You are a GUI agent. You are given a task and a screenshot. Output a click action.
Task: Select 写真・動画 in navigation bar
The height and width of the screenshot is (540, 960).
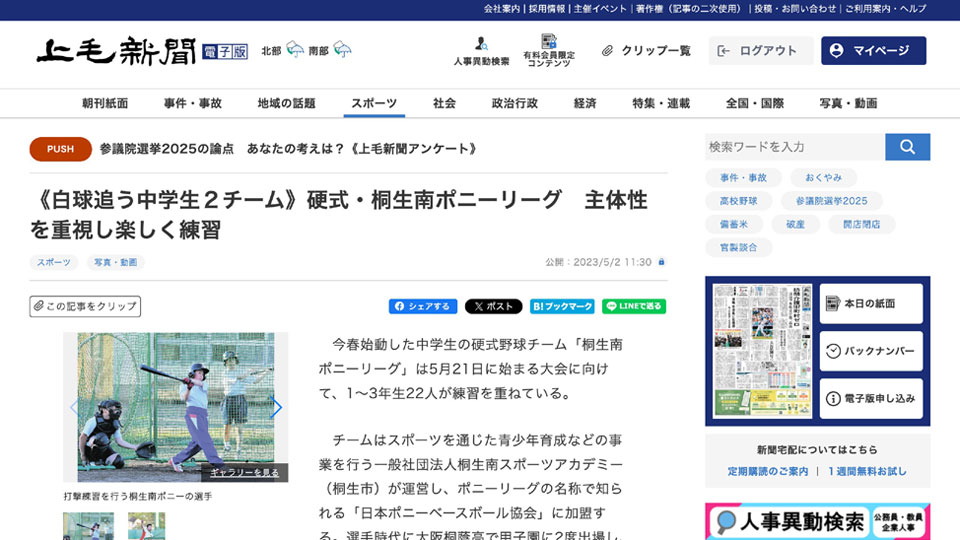849,103
